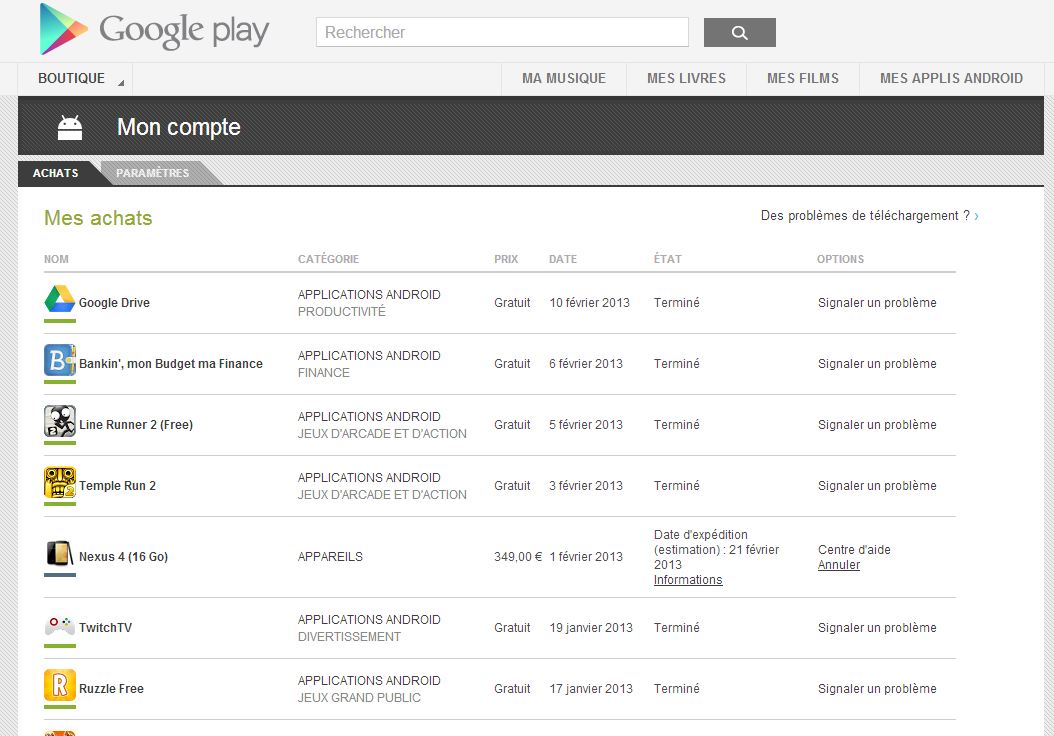Open Informations link for Nexus 4 shipping
Viewport: 1054px width, 736px height.
click(688, 581)
